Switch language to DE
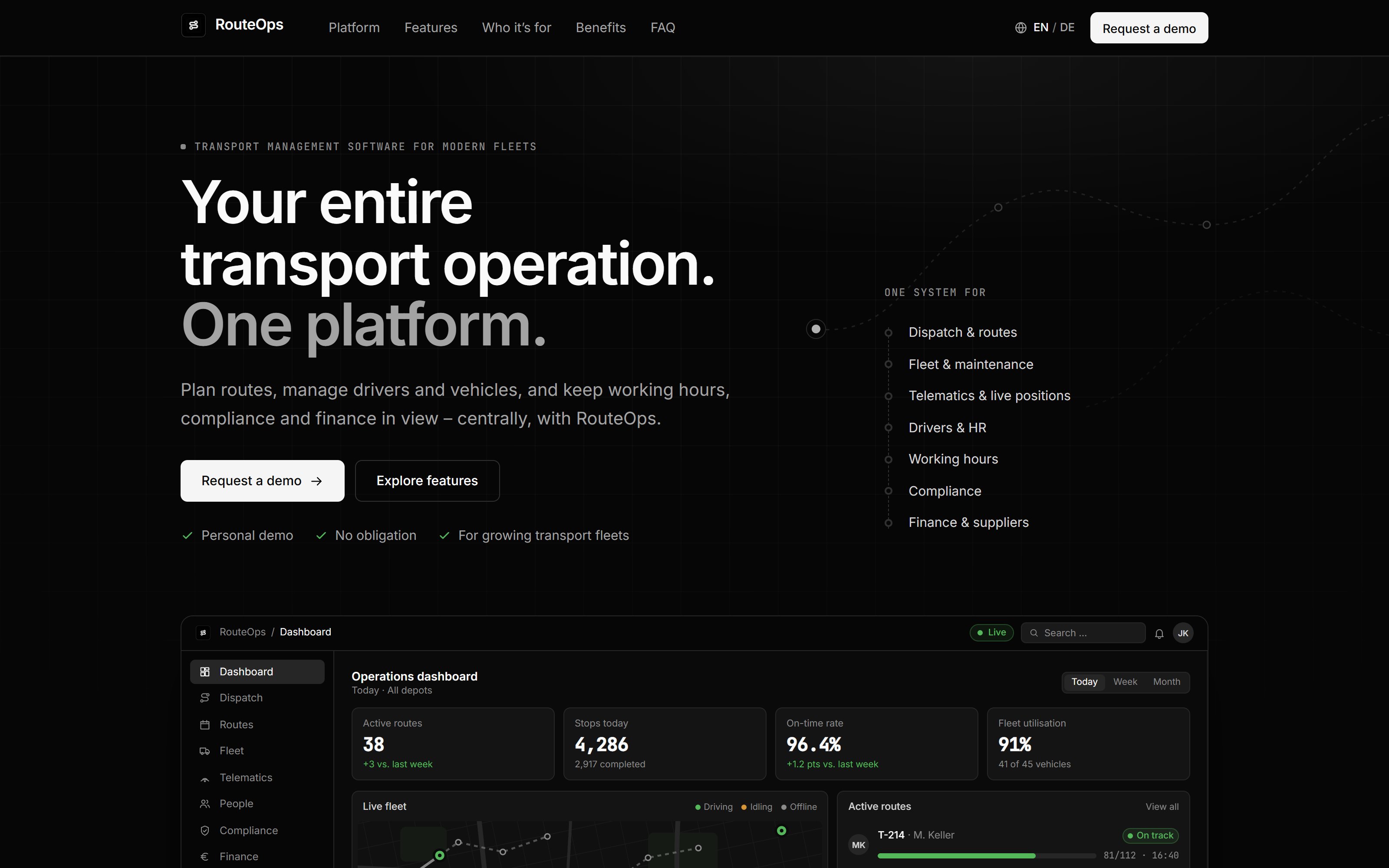 (1067, 27)
